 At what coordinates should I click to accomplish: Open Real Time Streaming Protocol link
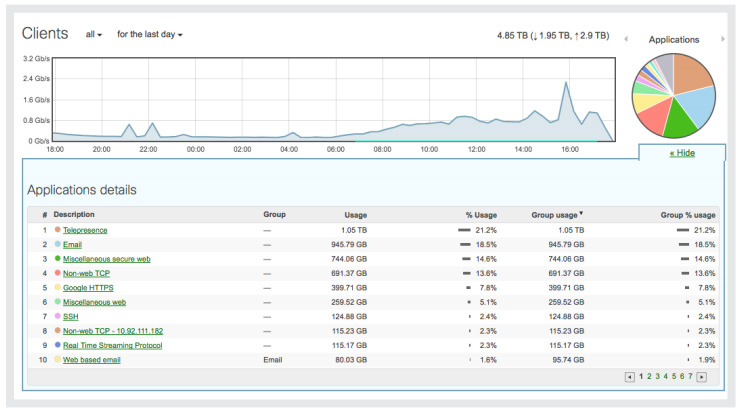point(113,345)
